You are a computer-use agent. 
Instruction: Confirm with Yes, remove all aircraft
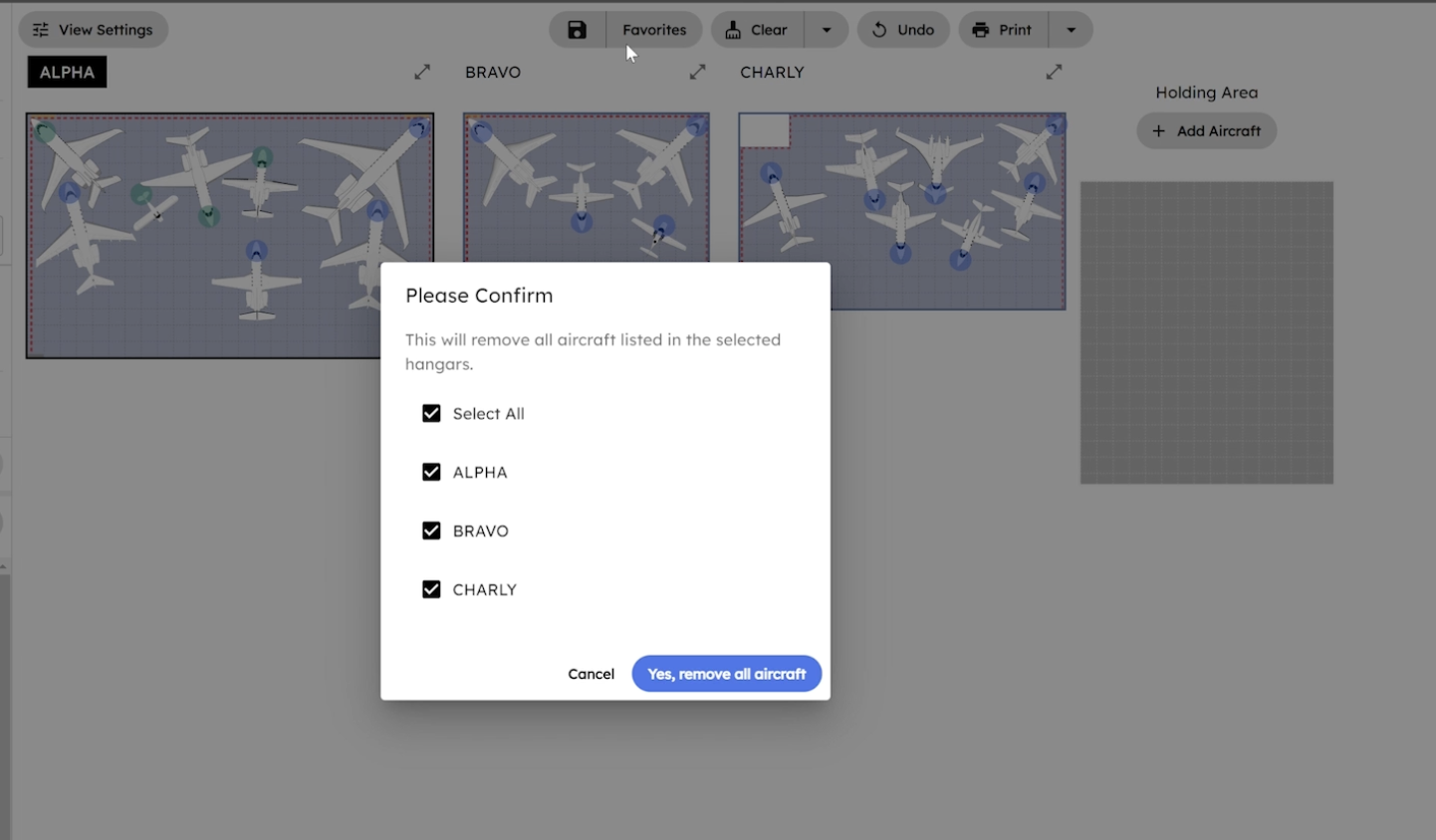(x=726, y=674)
